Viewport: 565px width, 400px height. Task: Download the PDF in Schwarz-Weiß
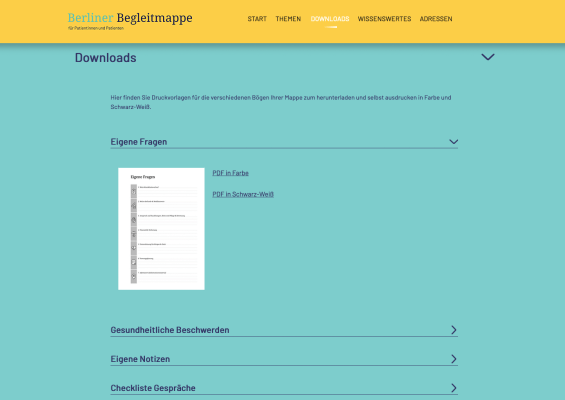click(243, 194)
